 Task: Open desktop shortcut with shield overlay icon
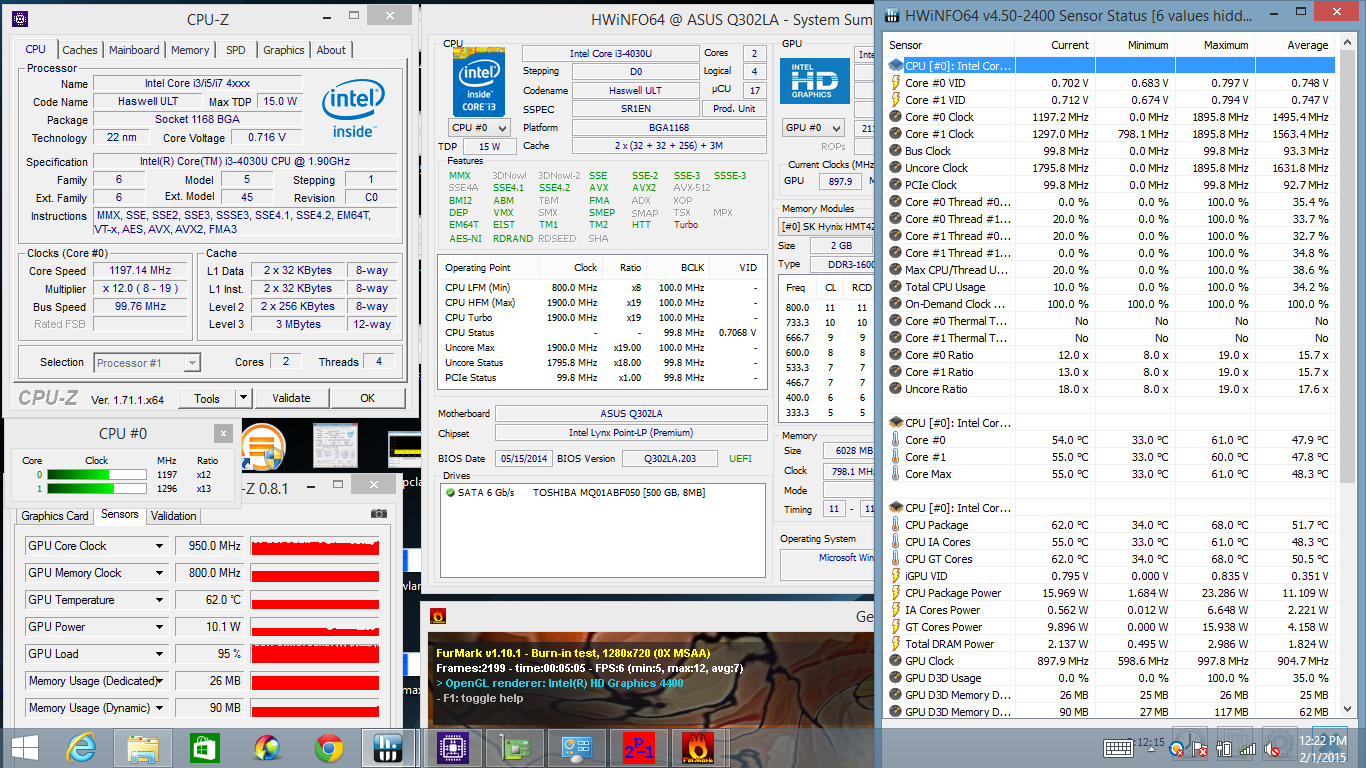pos(265,448)
